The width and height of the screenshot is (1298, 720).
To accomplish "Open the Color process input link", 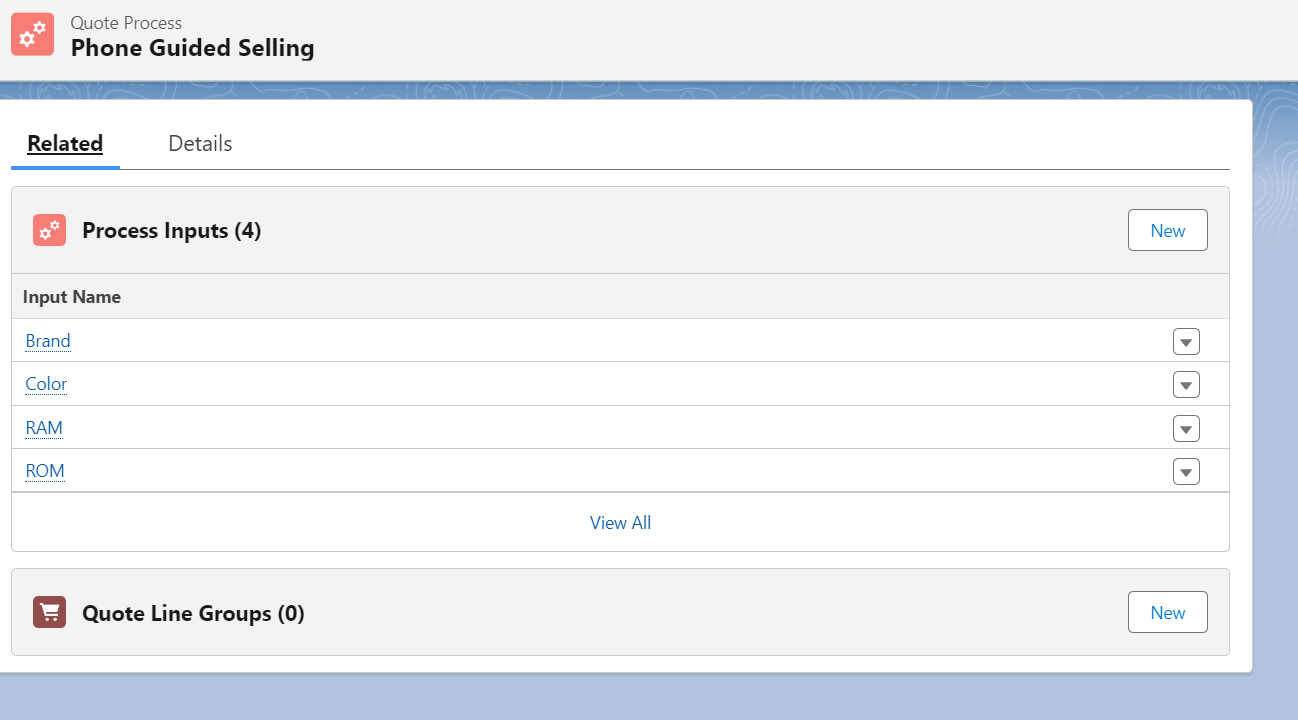I will coord(46,384).
